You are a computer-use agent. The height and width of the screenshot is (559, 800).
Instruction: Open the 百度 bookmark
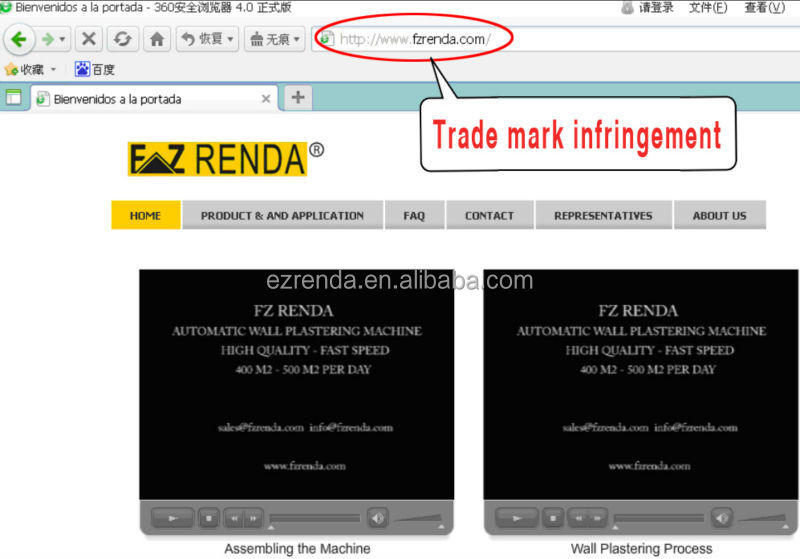coord(95,69)
